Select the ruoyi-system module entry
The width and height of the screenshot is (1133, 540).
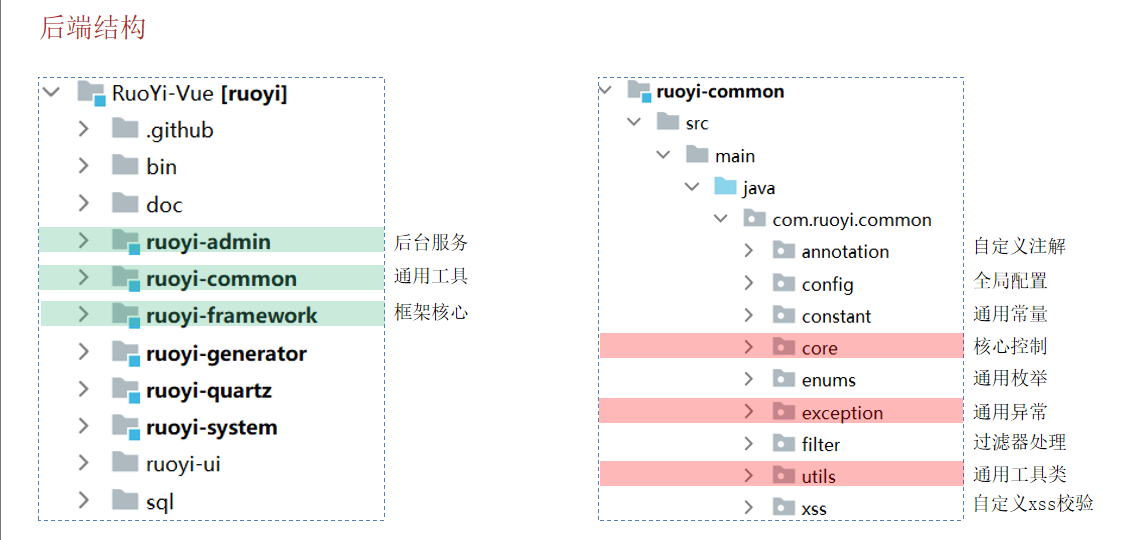point(211,427)
